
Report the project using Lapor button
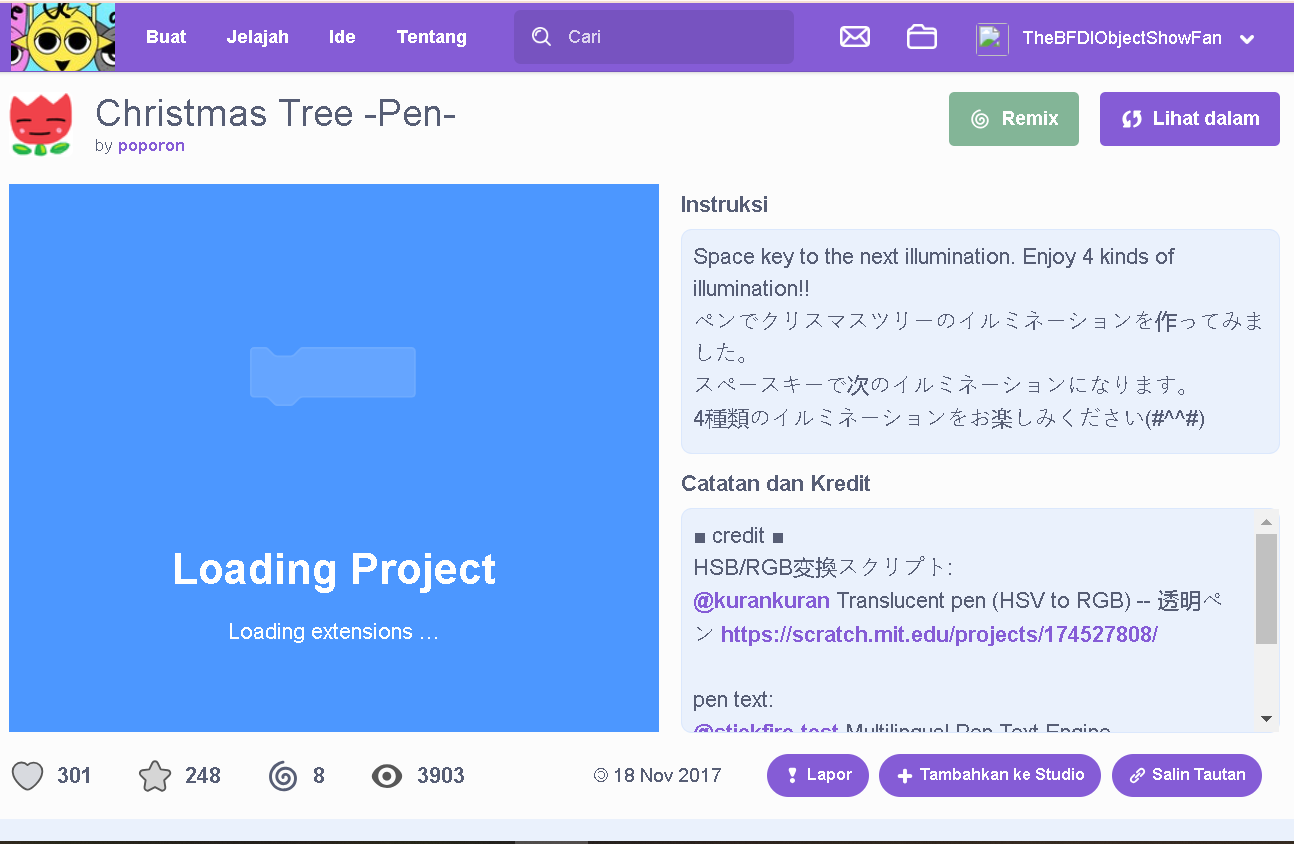coord(817,775)
